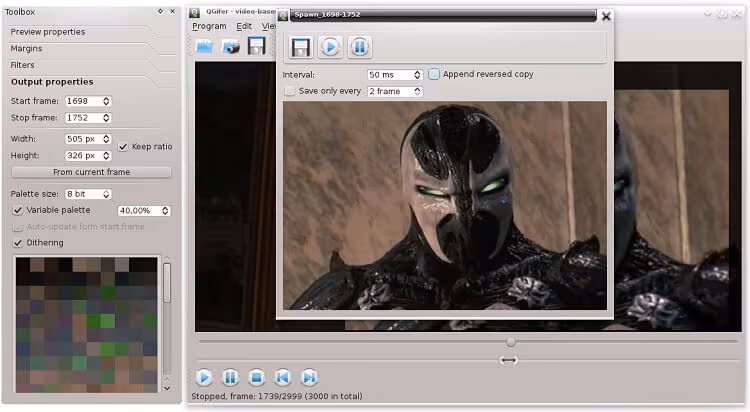Click the GIF preview image

(x=445, y=205)
